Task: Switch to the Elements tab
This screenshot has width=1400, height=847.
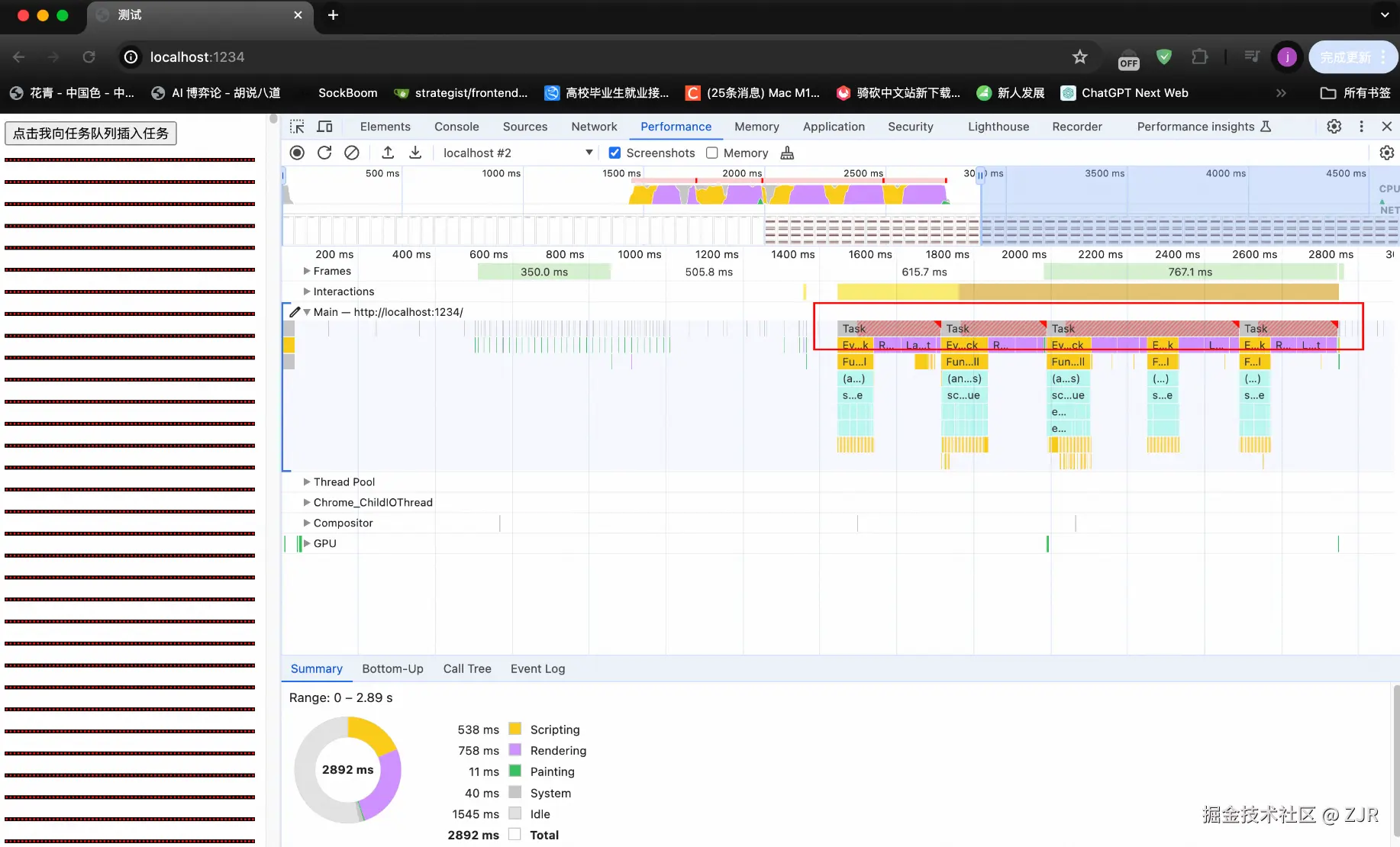Action: pos(385,127)
